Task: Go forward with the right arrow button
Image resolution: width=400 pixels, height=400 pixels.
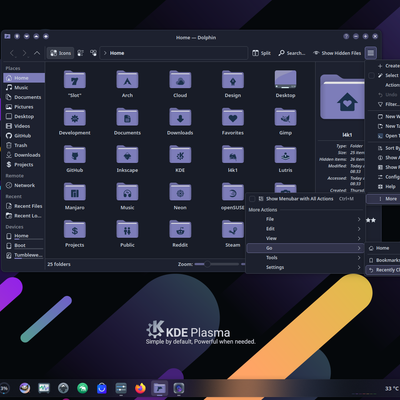Action: (x=24, y=53)
